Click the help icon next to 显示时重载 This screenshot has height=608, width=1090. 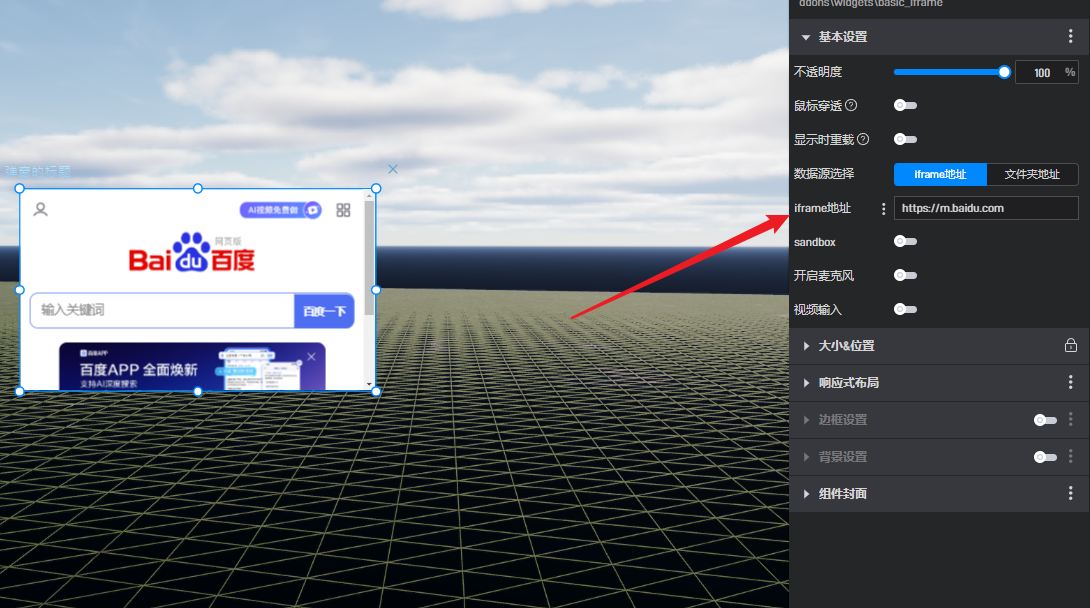863,139
